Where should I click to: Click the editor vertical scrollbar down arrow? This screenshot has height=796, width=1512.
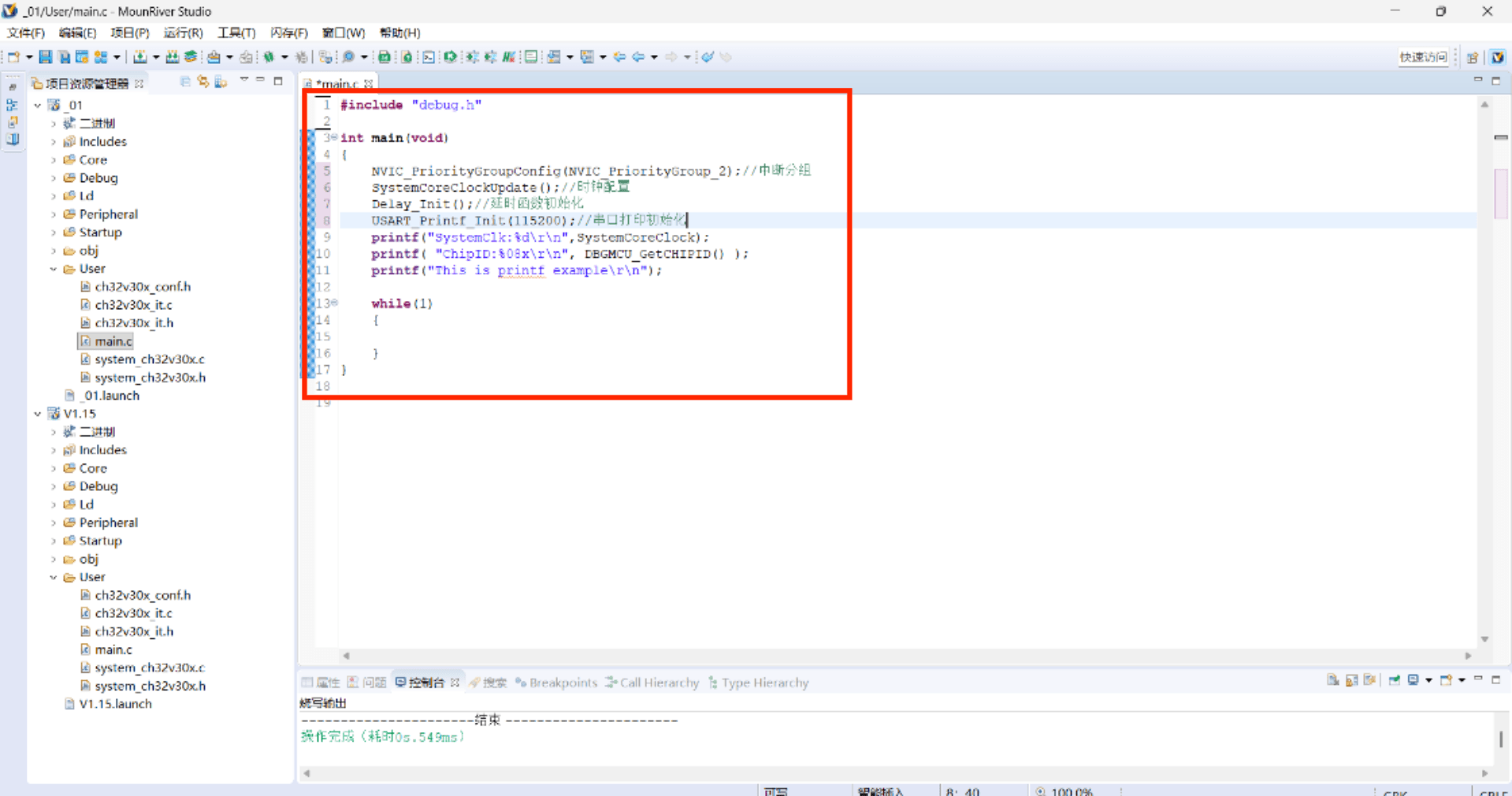click(x=1484, y=639)
